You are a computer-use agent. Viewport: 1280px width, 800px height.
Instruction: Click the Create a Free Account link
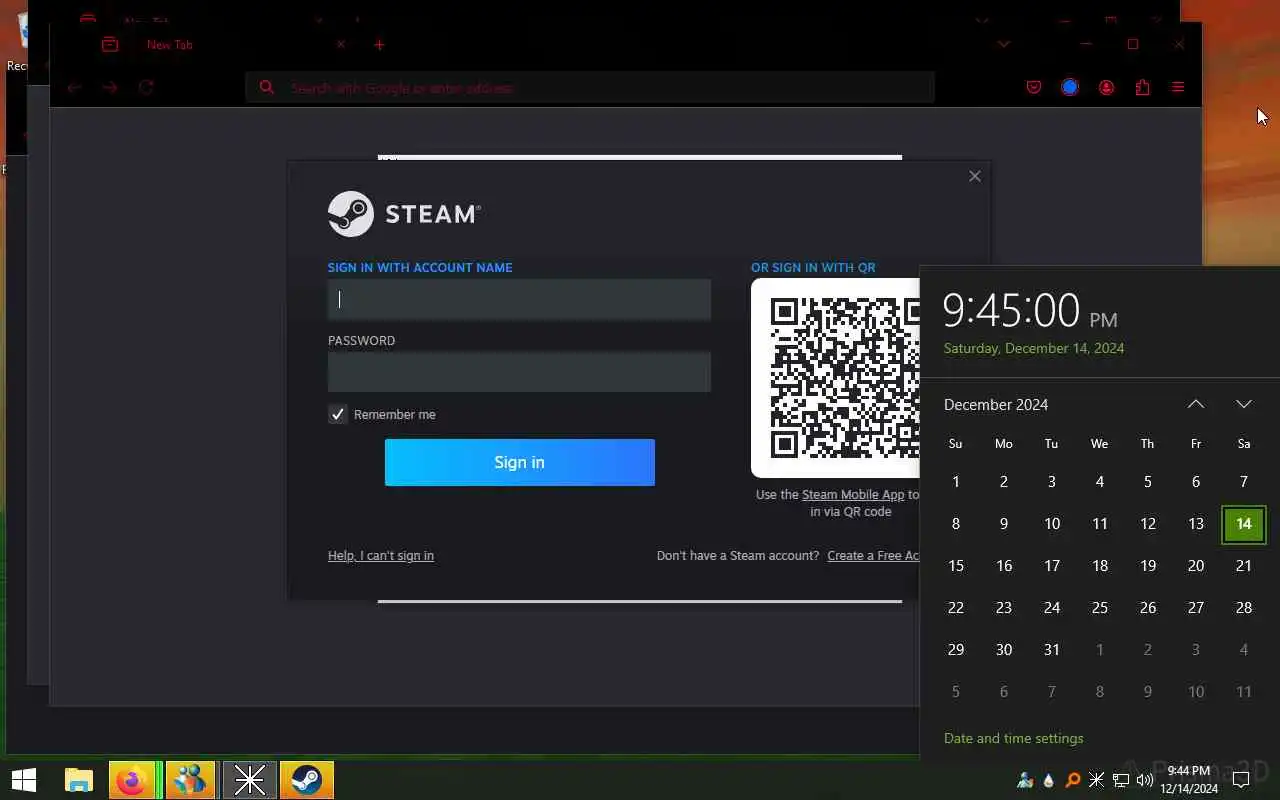(x=873, y=556)
